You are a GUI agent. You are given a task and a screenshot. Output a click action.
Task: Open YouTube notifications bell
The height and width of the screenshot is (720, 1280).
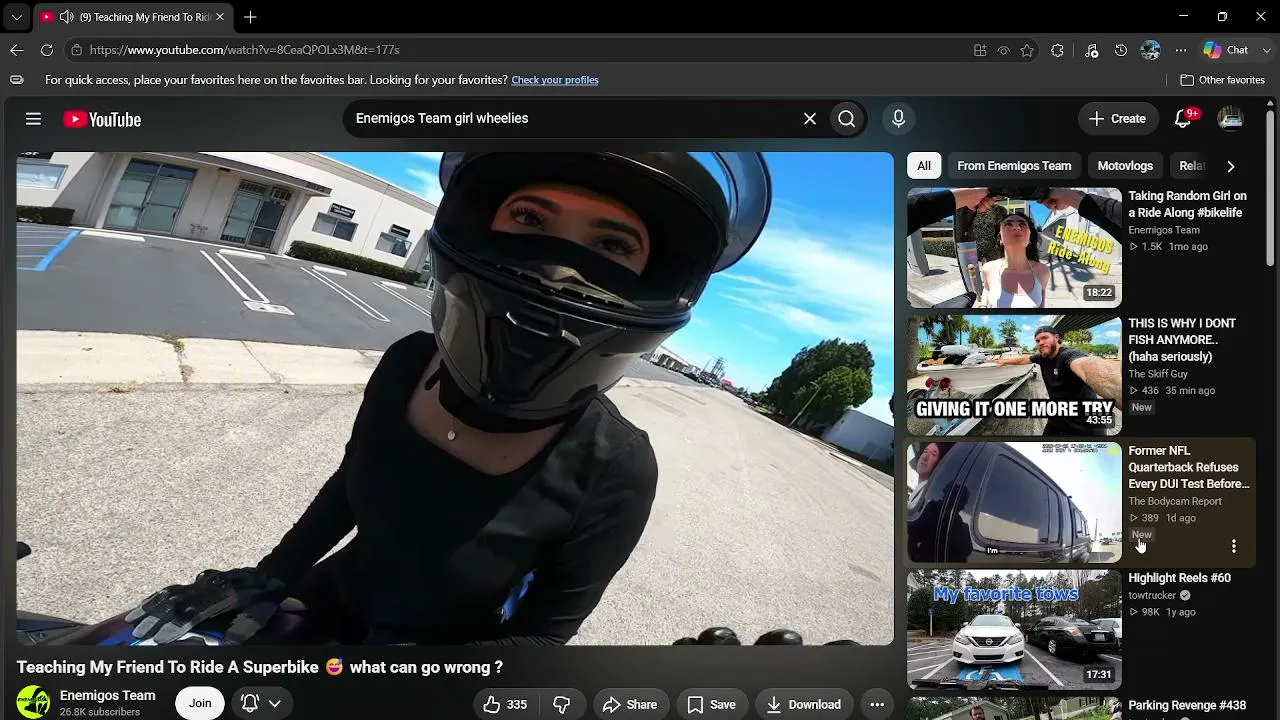pos(1183,119)
